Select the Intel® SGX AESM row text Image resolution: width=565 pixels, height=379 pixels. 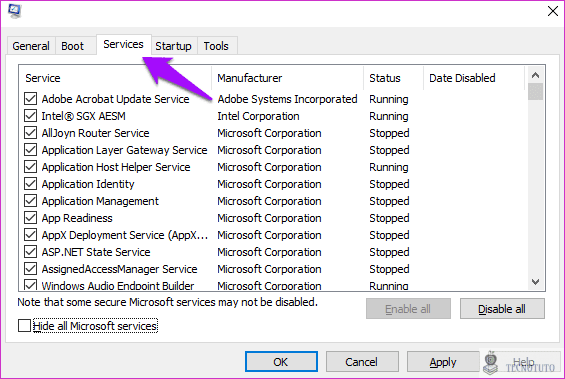tap(84, 116)
